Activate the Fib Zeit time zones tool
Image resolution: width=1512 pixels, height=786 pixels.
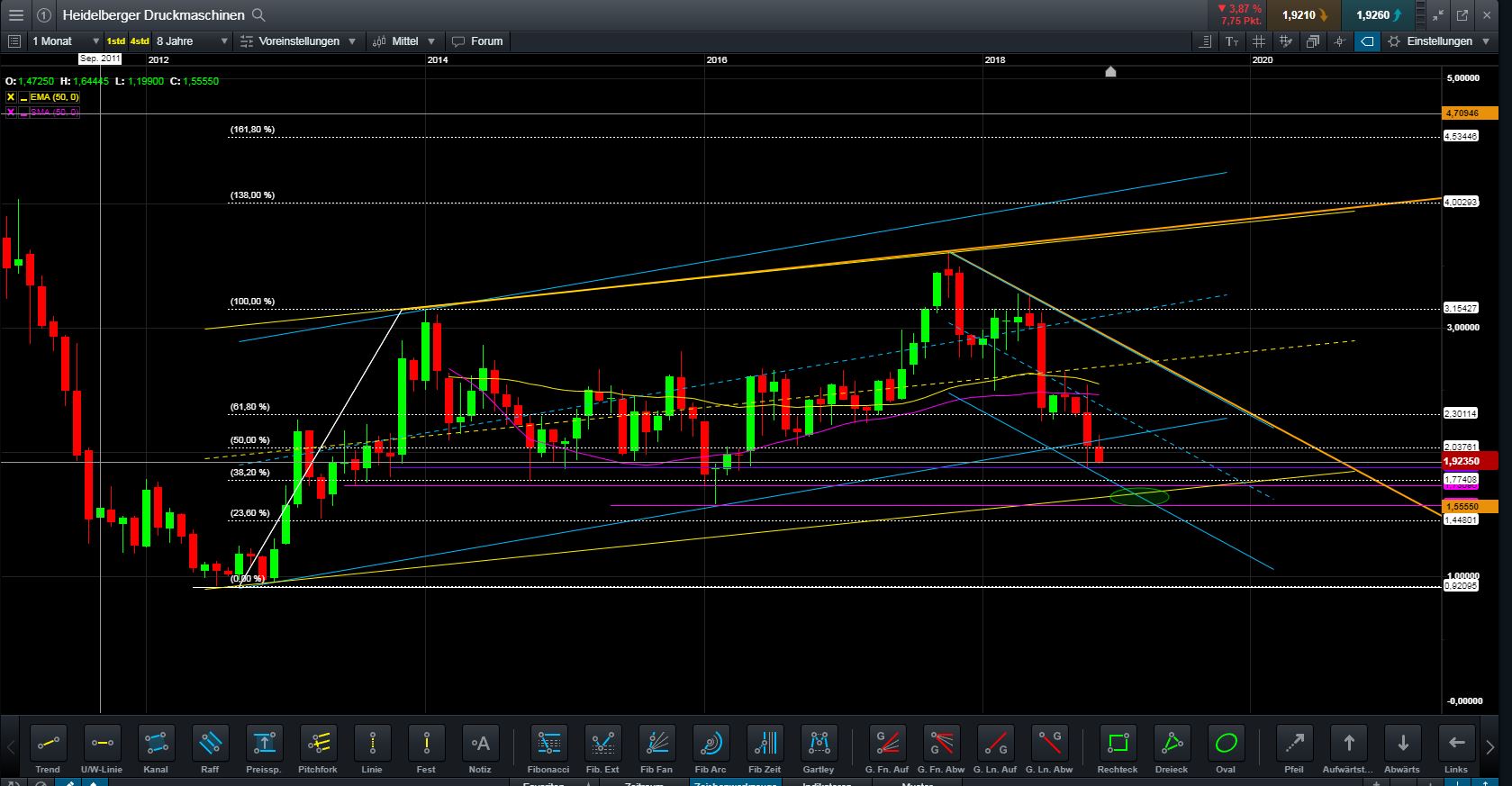point(765,744)
